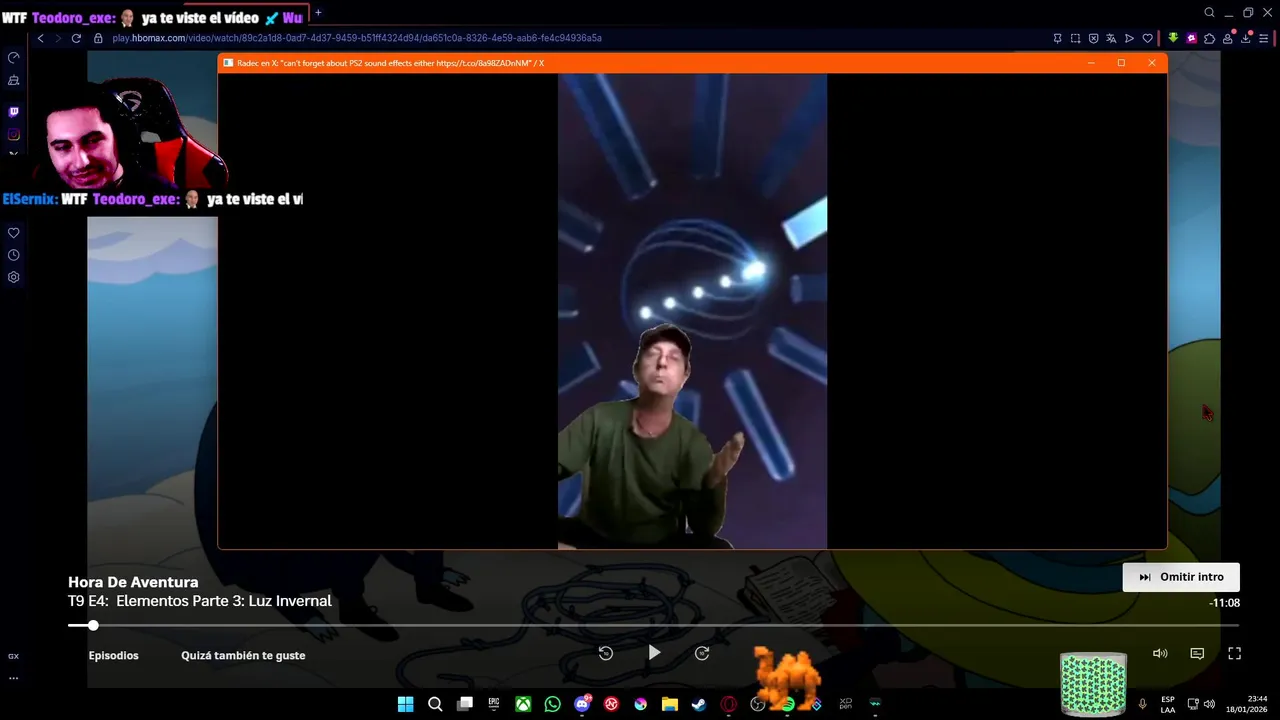Open the sidebar three-dots menu
The height and width of the screenshot is (720, 1280).
tap(13, 677)
